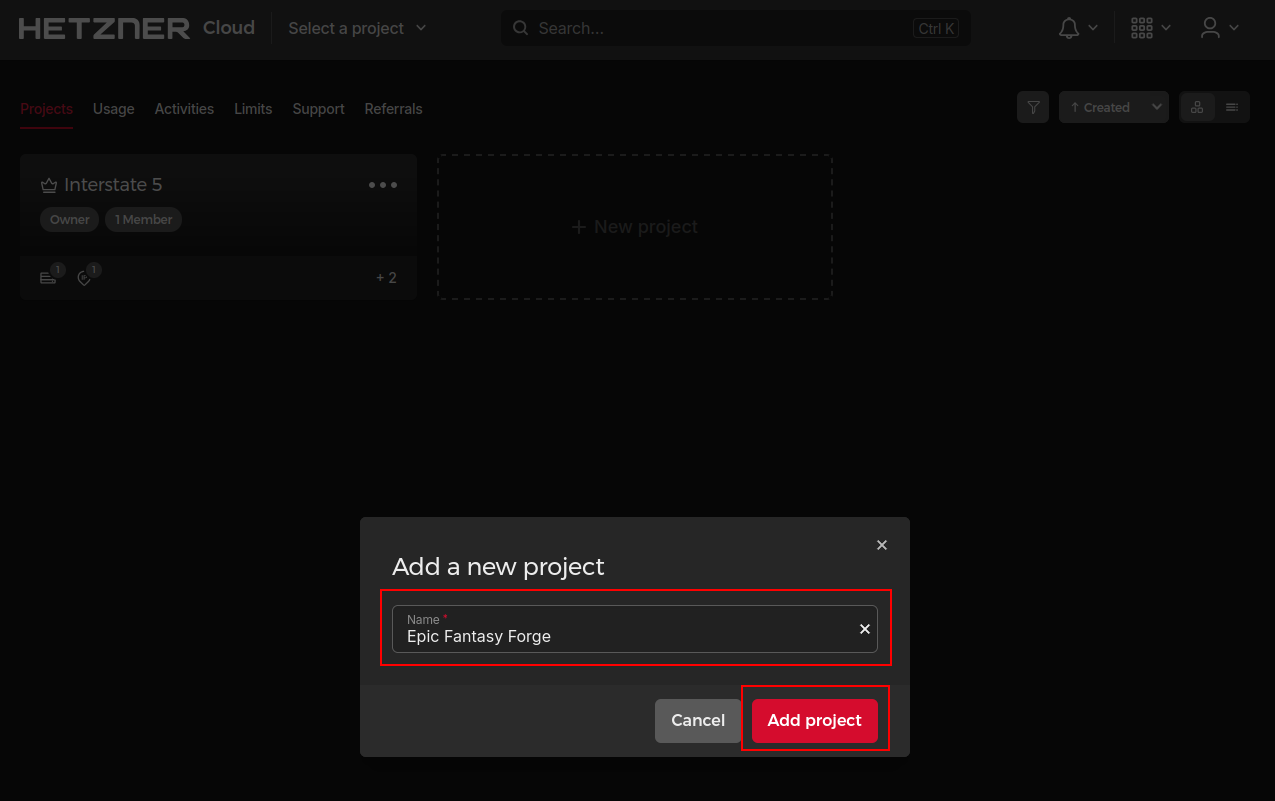Click the New project placeholder card
1275x801 pixels.
635,227
